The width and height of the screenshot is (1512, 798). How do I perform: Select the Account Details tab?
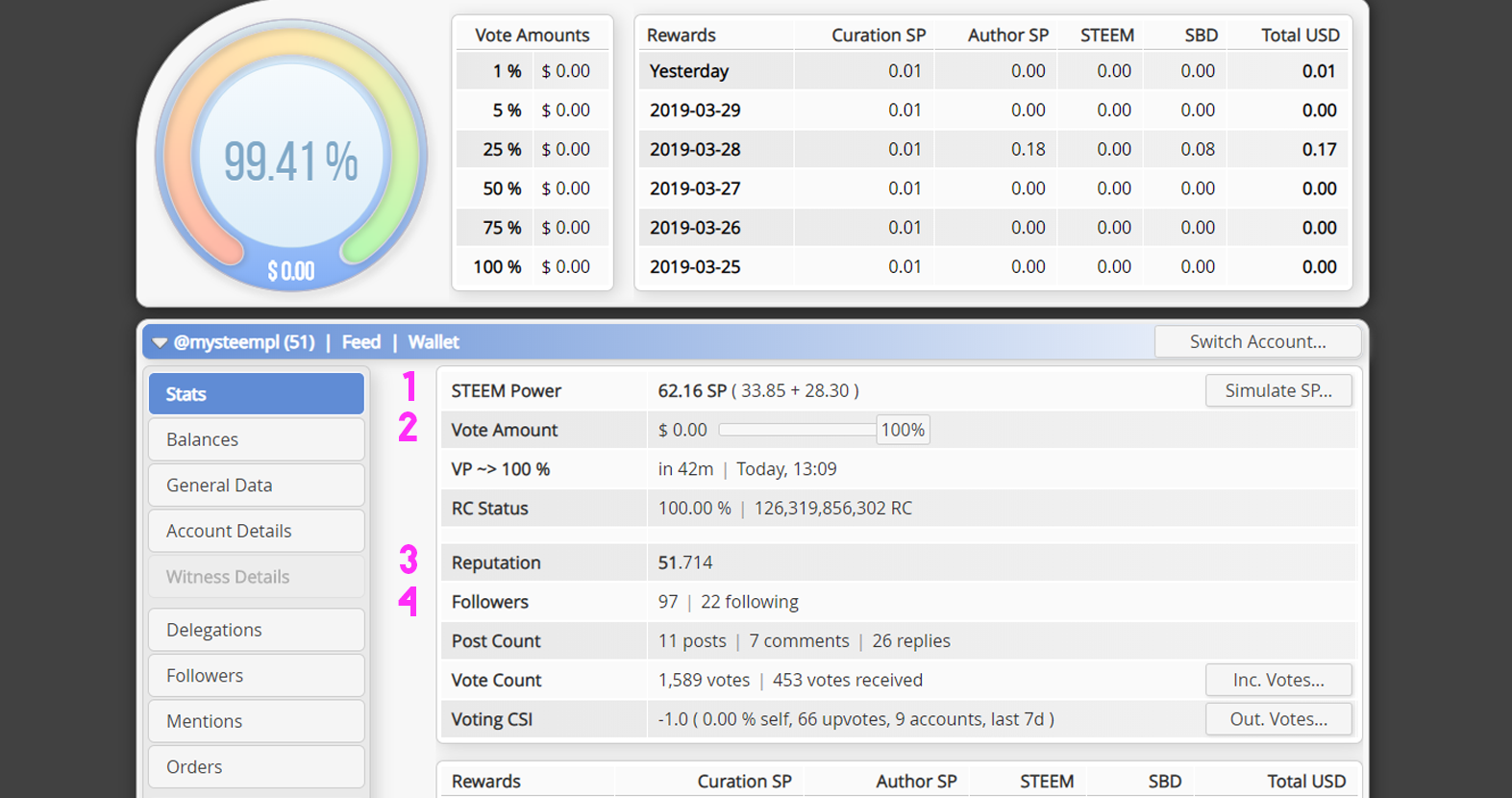click(x=257, y=531)
